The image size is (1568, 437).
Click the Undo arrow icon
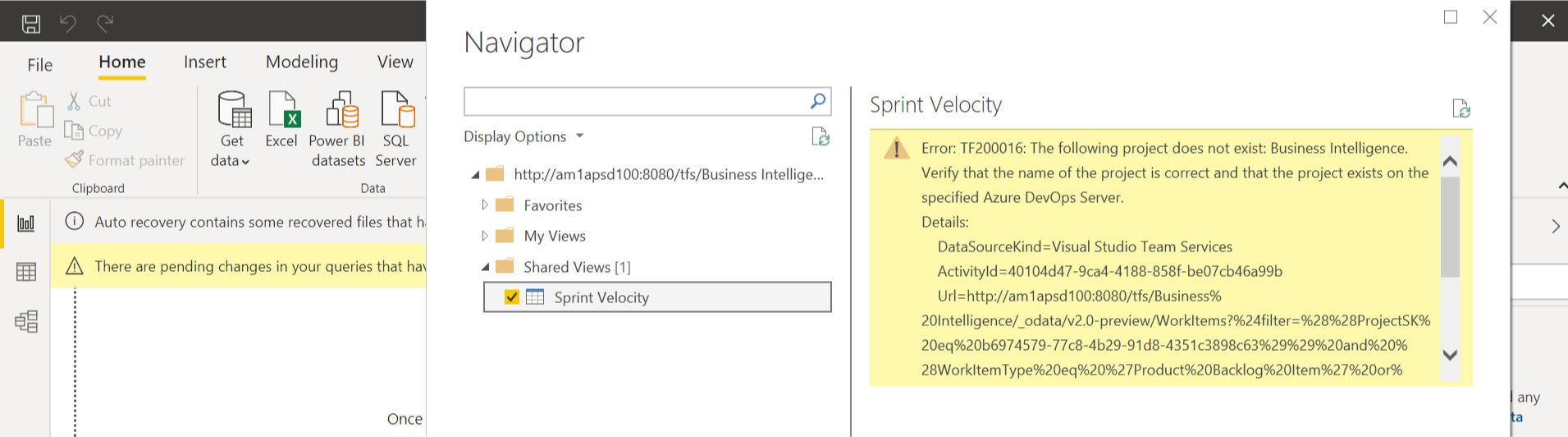click(x=68, y=23)
